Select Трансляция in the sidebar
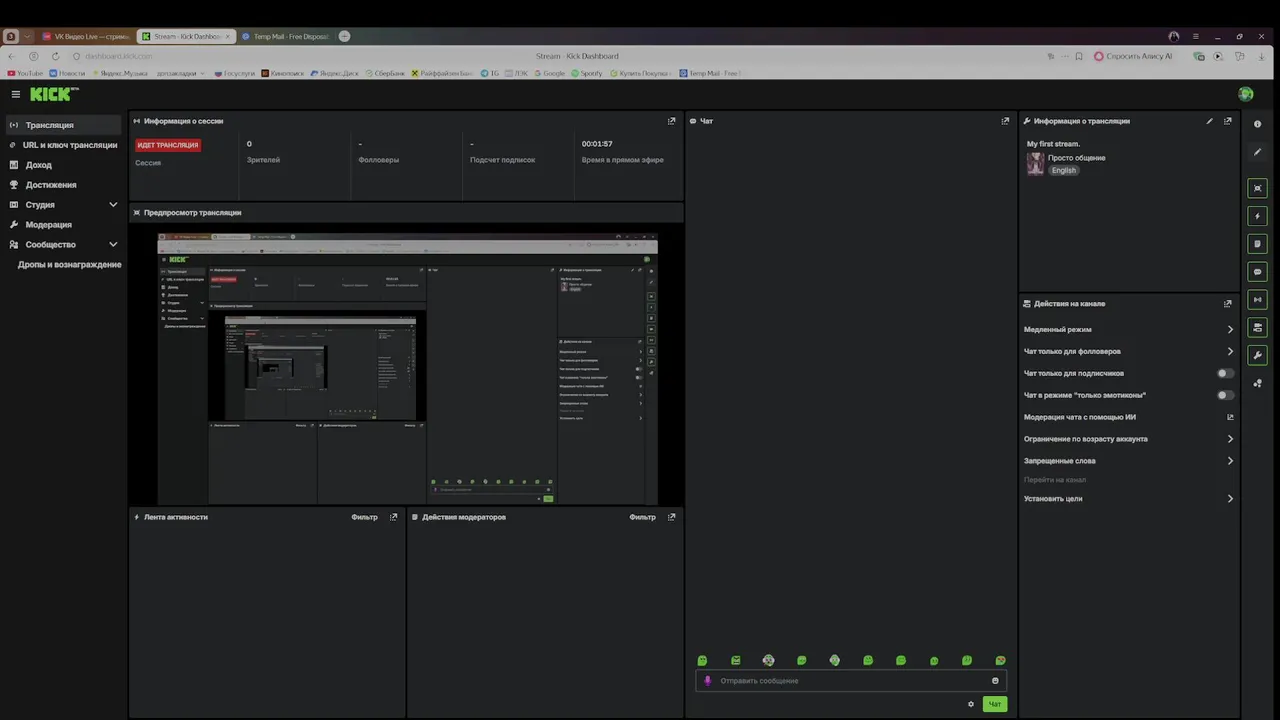Screen dimensions: 1280x720 tap(63, 125)
